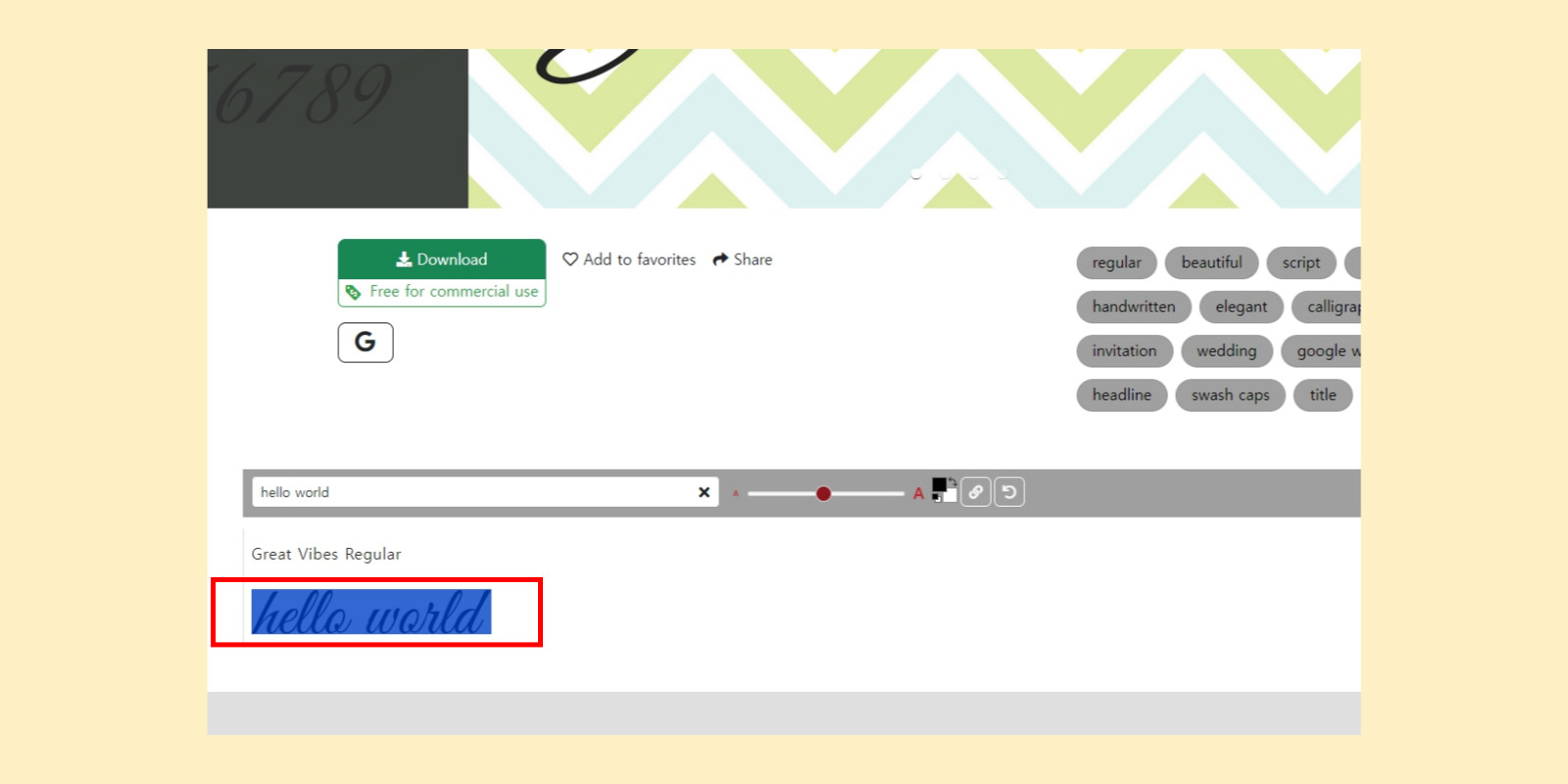Reset preview settings with undo icon
The image size is (1568, 784).
1009,492
